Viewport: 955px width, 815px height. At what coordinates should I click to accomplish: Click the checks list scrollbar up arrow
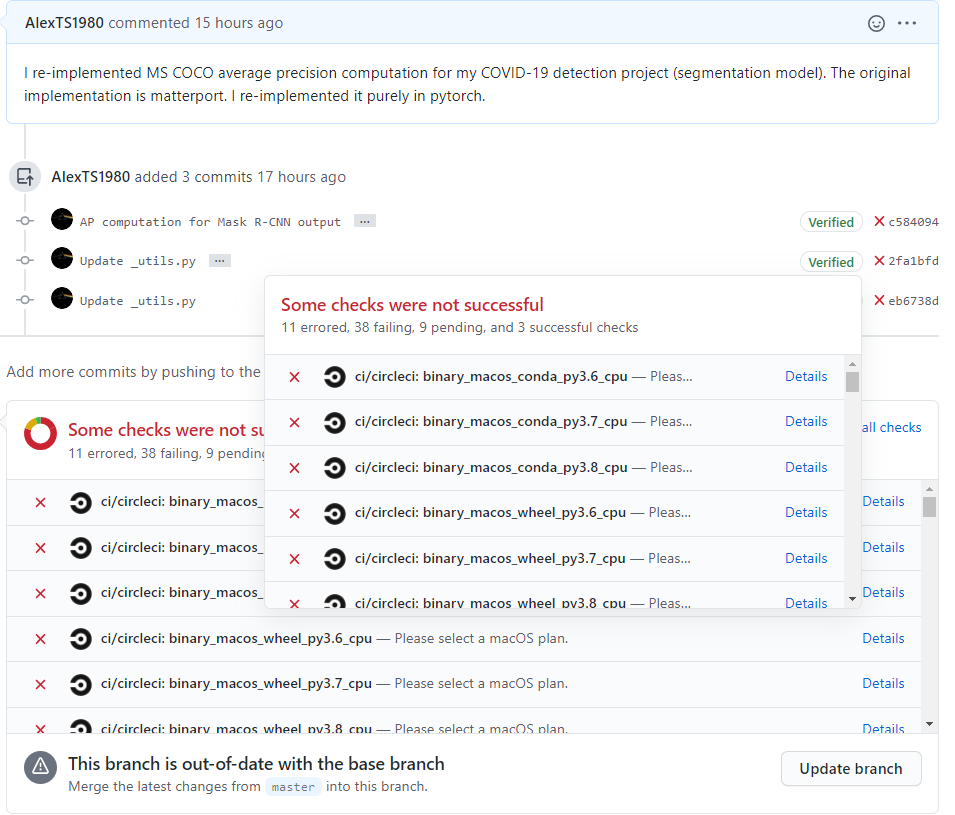(929, 488)
